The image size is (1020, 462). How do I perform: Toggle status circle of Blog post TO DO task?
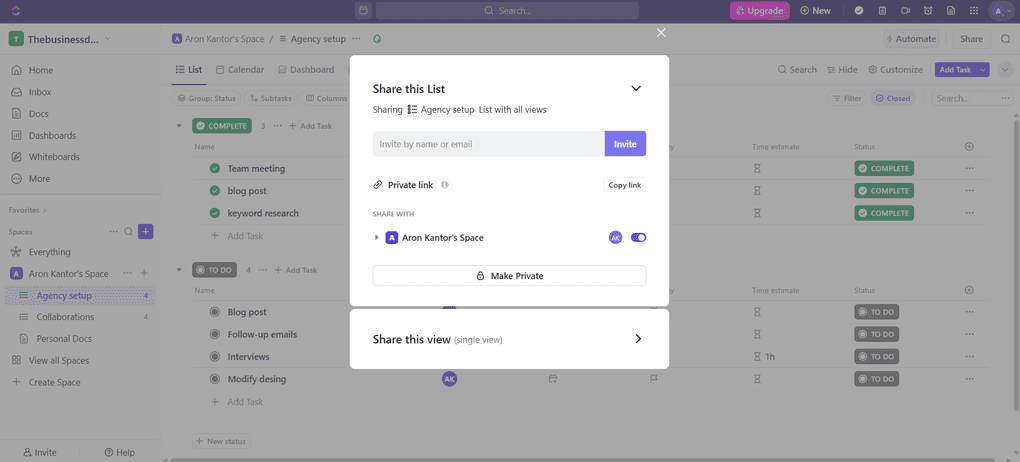click(x=215, y=312)
